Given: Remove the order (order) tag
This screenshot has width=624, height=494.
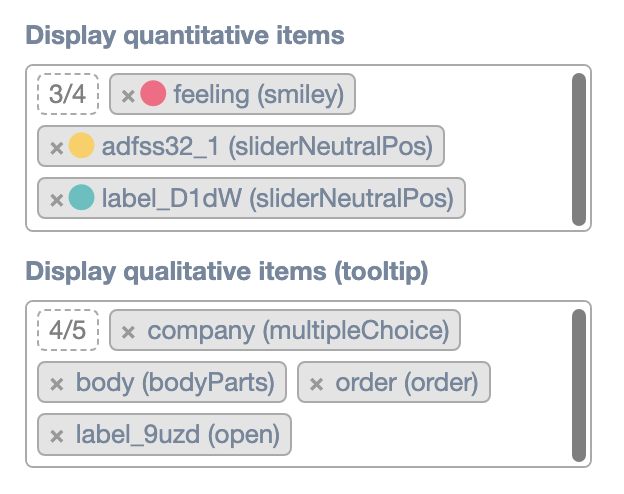Looking at the screenshot, I should coord(317,383).
